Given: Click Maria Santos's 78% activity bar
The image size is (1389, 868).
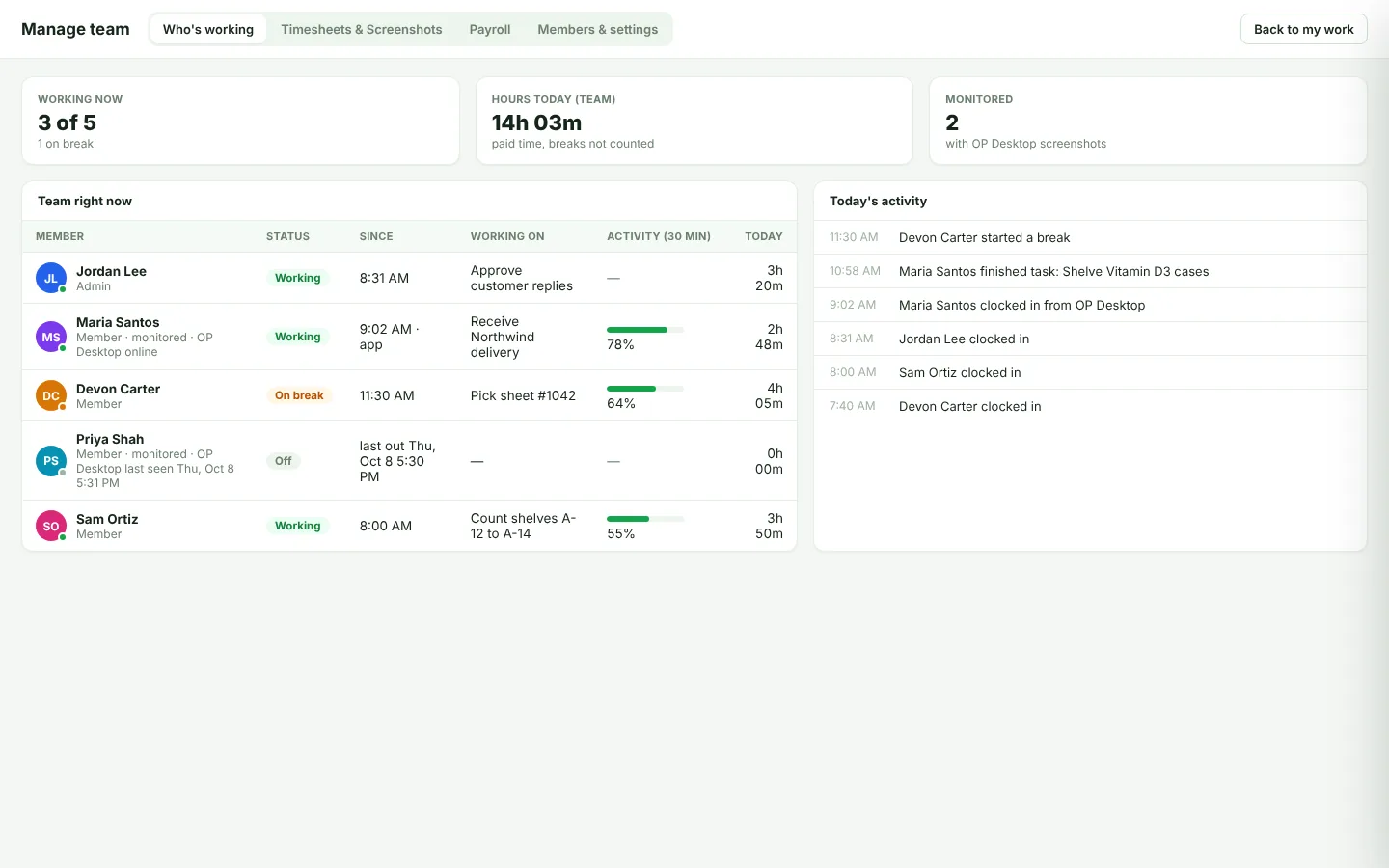Looking at the screenshot, I should pyautogui.click(x=645, y=330).
